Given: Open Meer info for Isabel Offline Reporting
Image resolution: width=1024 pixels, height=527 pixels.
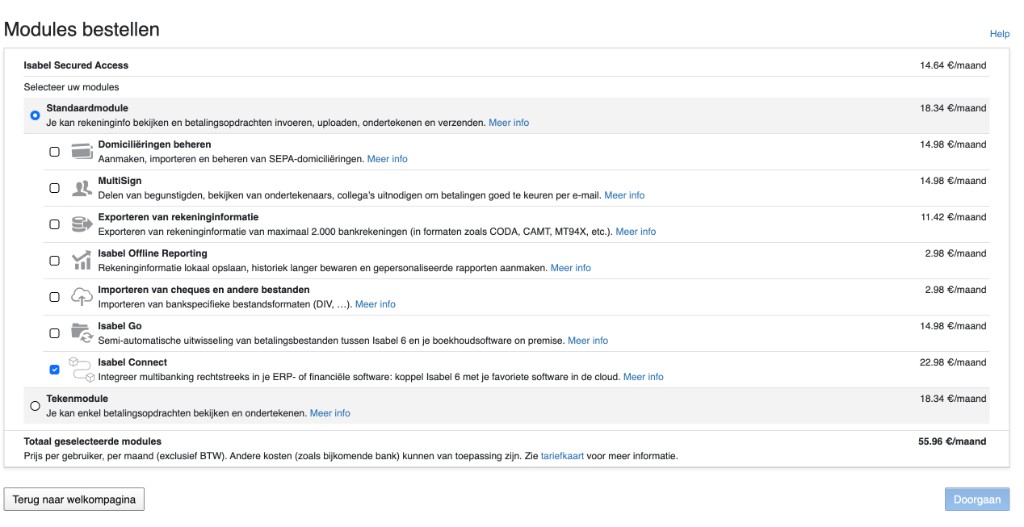Looking at the screenshot, I should click(x=571, y=268).
